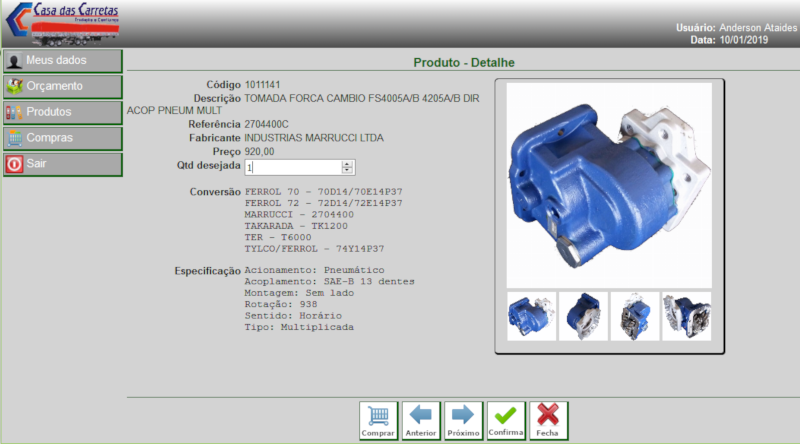Click the conversion line FERROL 72 - 72D14/72E14P37
The height and width of the screenshot is (444, 800).
[x=323, y=203]
